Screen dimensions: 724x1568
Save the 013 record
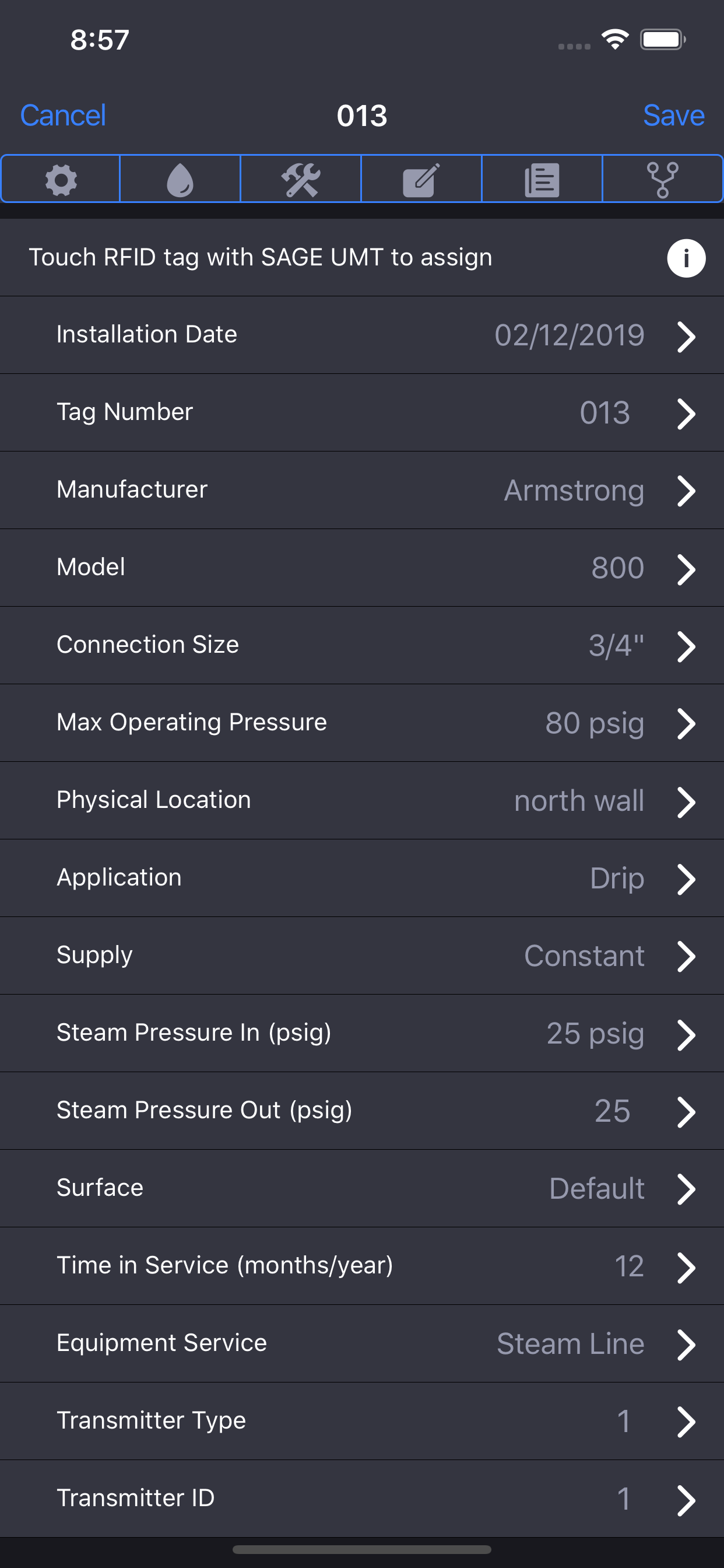pyautogui.click(x=673, y=115)
